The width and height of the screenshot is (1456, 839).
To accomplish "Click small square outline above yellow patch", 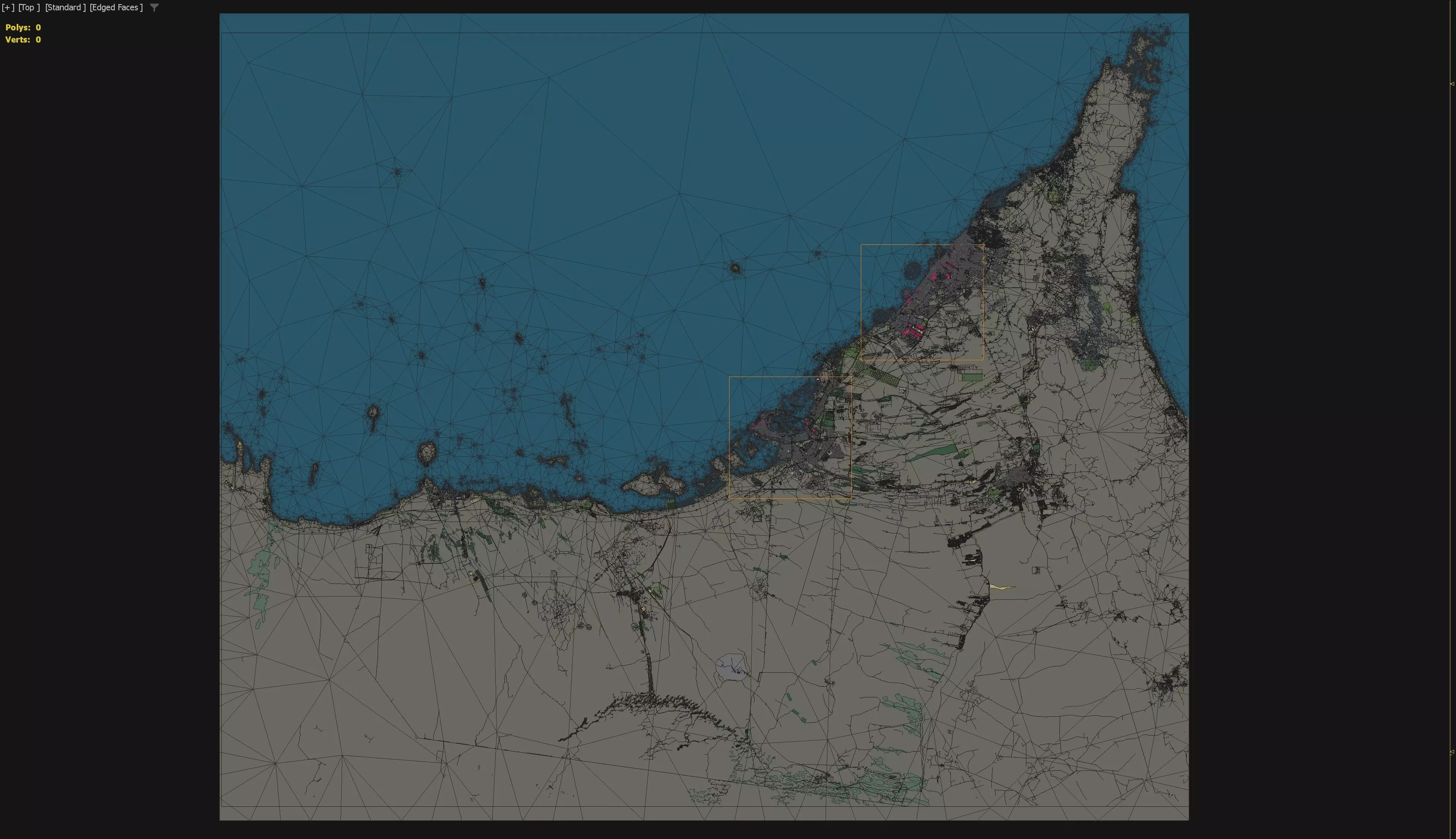I will point(1035,570).
